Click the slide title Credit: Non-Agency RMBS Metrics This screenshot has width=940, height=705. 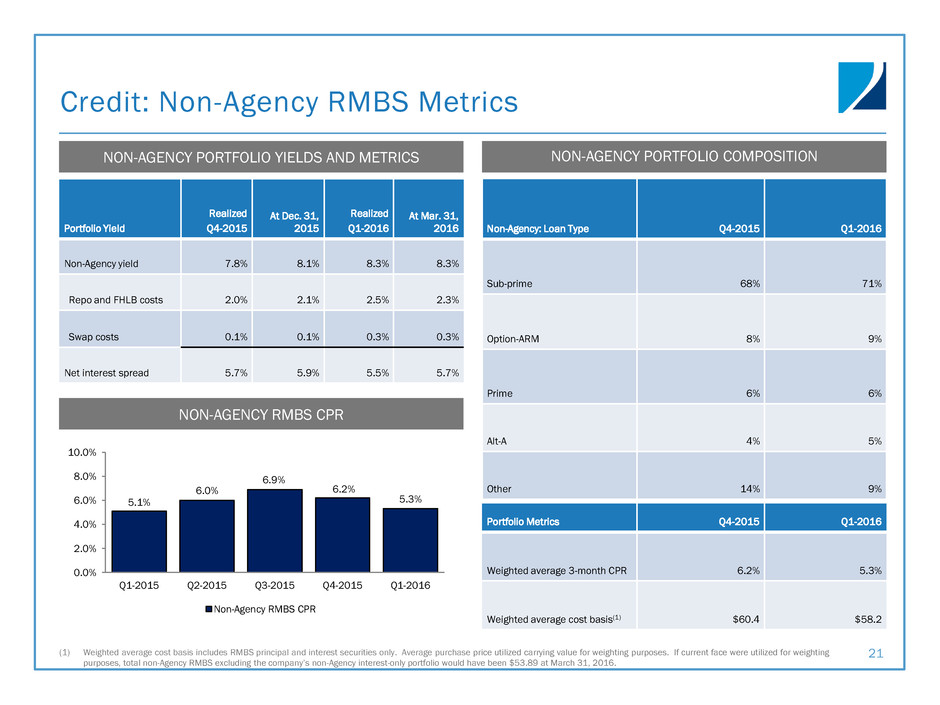[x=289, y=102]
